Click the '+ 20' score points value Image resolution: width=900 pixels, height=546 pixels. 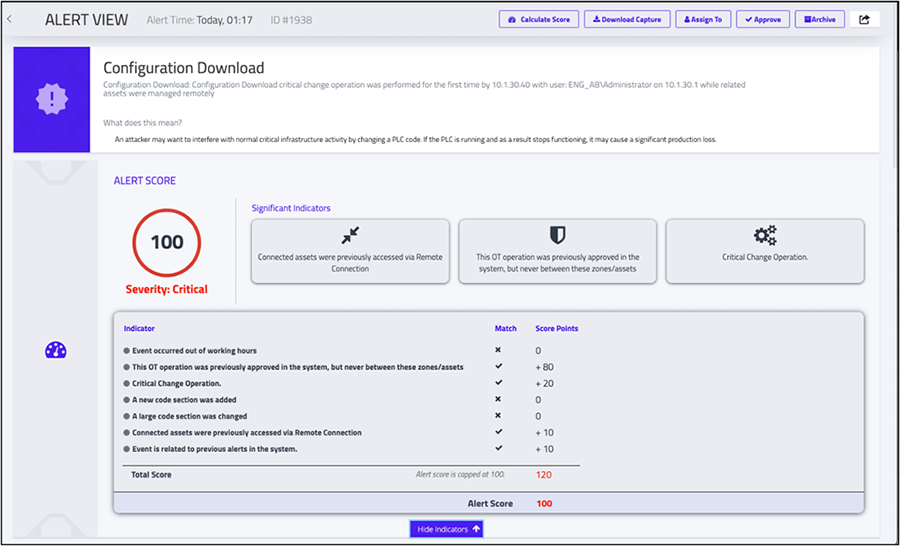pyautogui.click(x=545, y=384)
